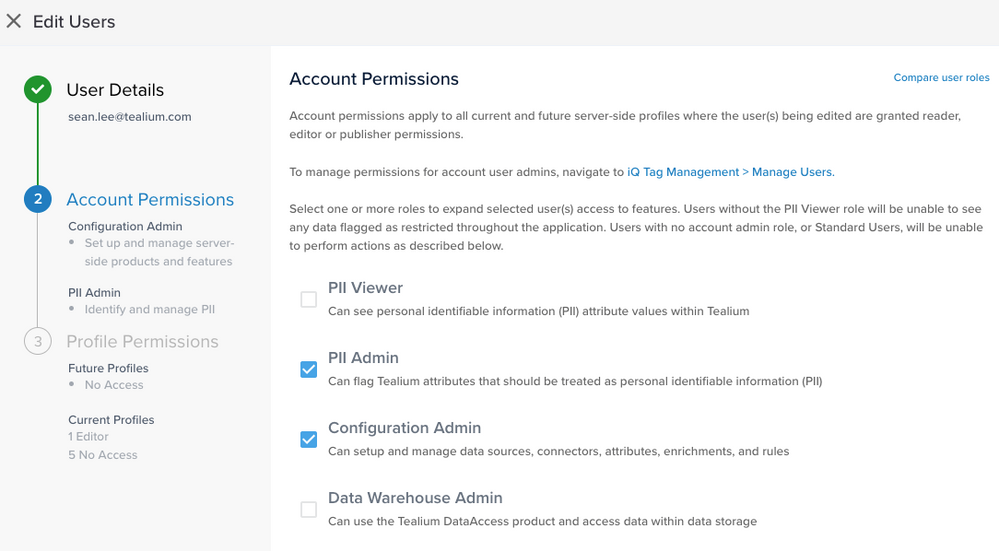Uncheck the PII Admin checkbox
The height and width of the screenshot is (551, 999).
point(309,369)
